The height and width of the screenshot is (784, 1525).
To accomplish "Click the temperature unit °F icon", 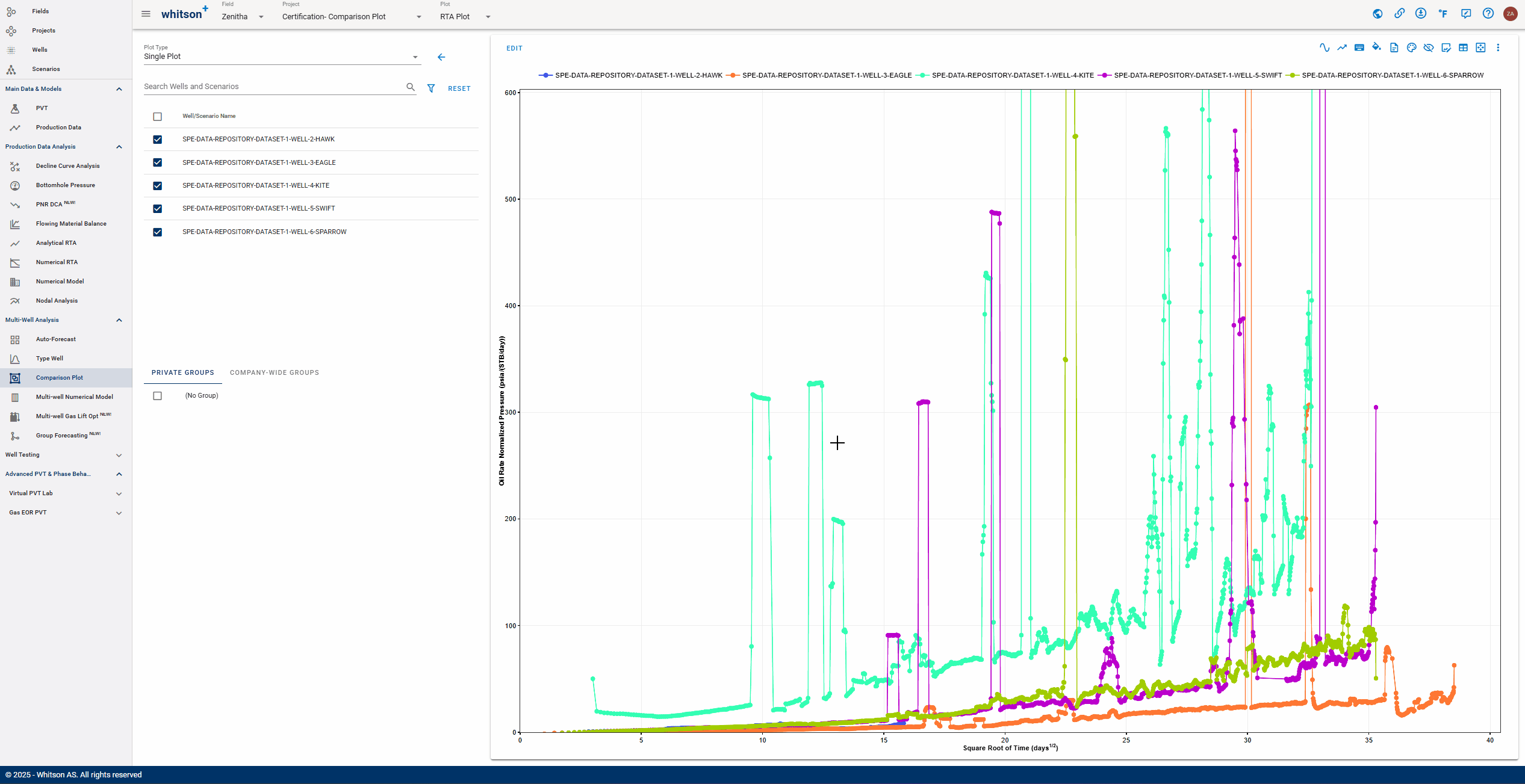I will pyautogui.click(x=1443, y=13).
